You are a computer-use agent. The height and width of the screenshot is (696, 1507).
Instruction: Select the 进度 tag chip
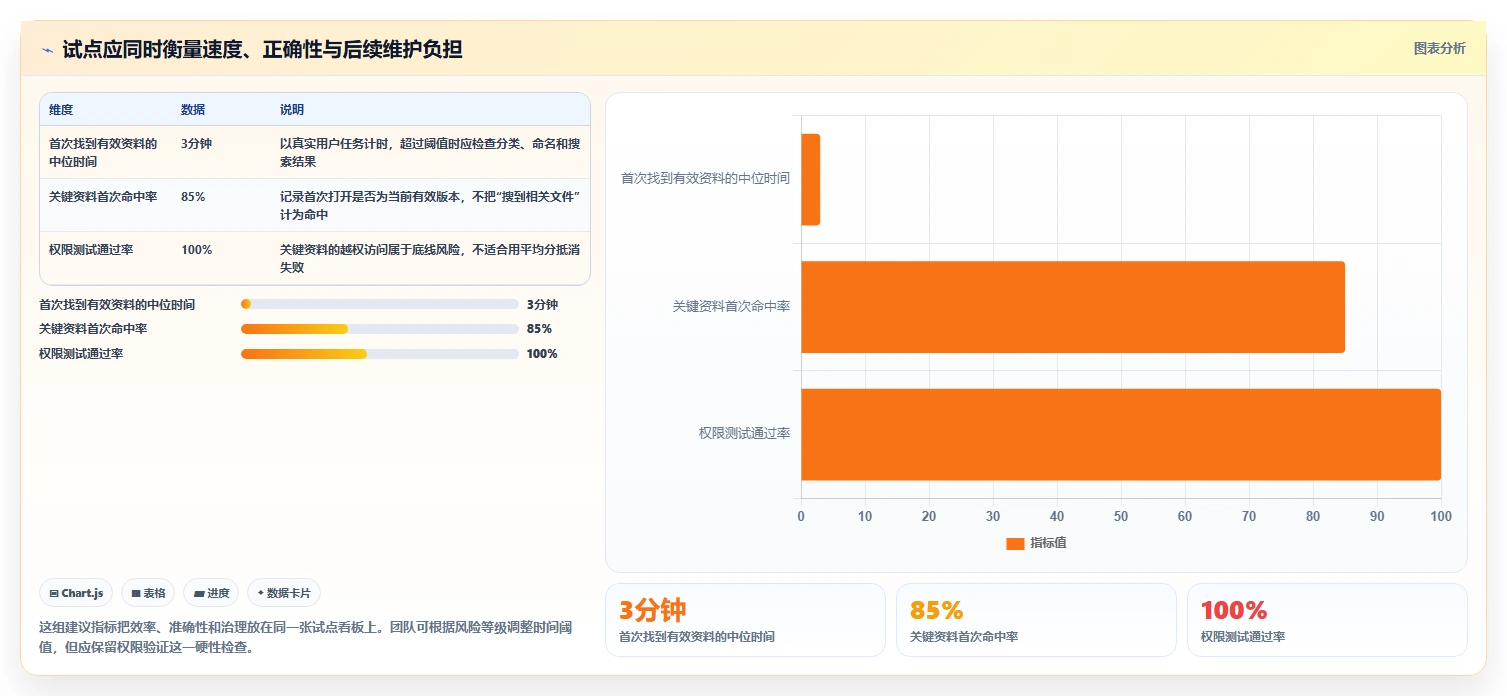tap(211, 593)
